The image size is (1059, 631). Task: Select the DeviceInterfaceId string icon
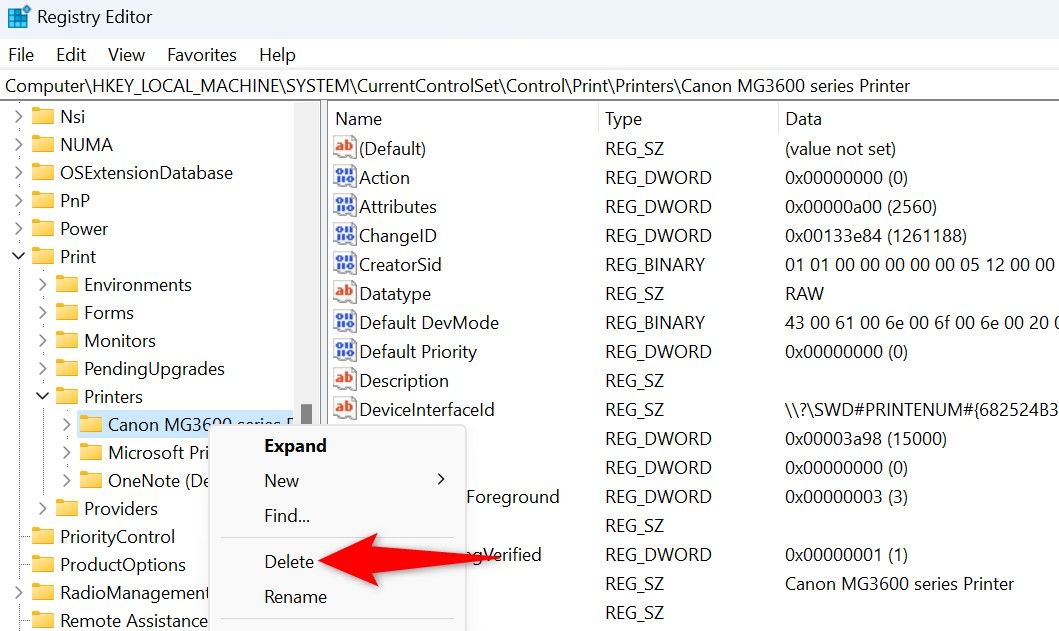(x=344, y=409)
